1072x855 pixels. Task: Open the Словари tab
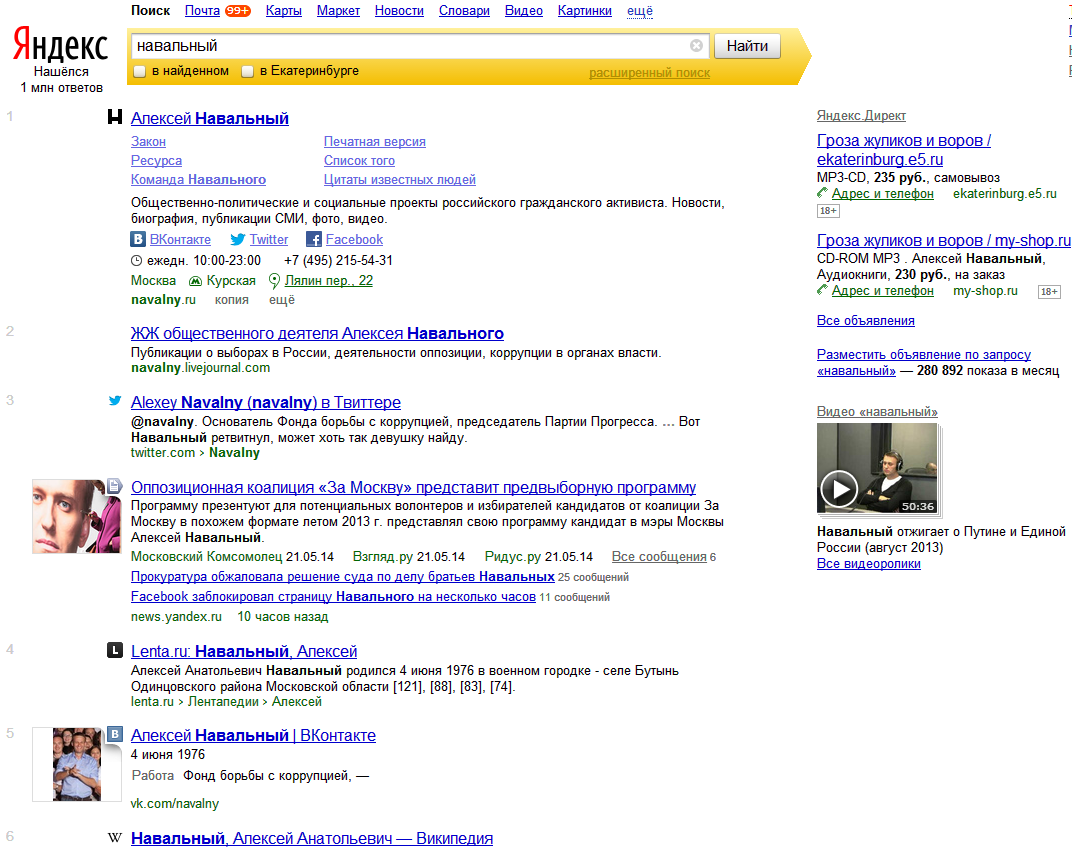464,11
